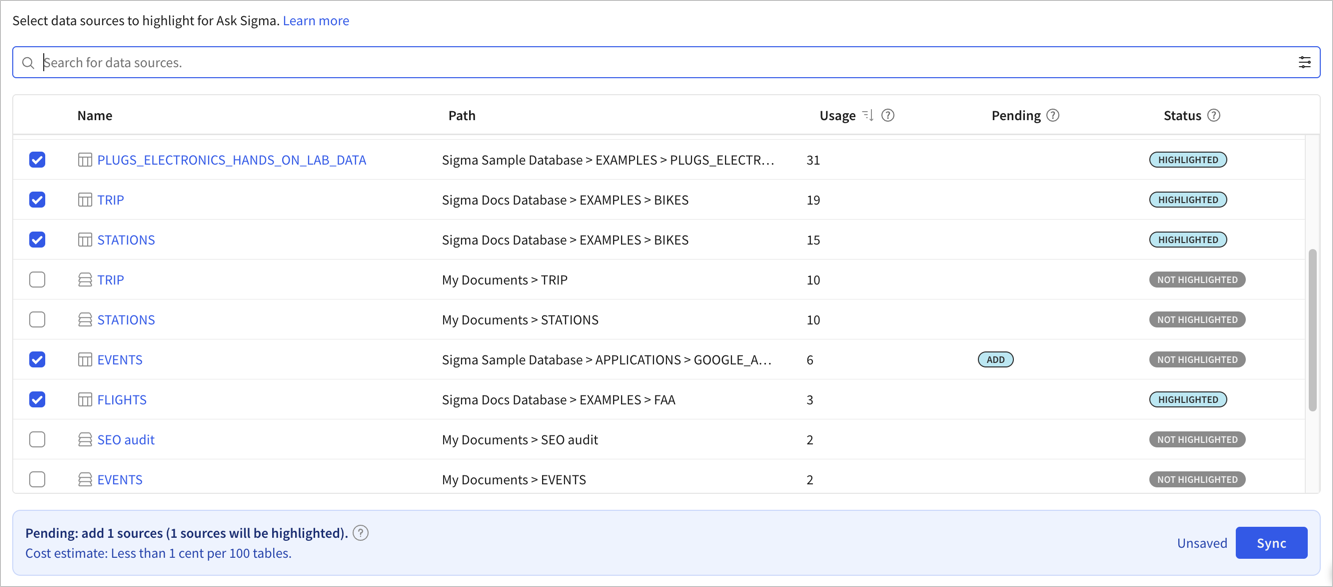Uncheck the TRIP bikes table checkbox
The image size is (1333, 587).
pos(37,199)
